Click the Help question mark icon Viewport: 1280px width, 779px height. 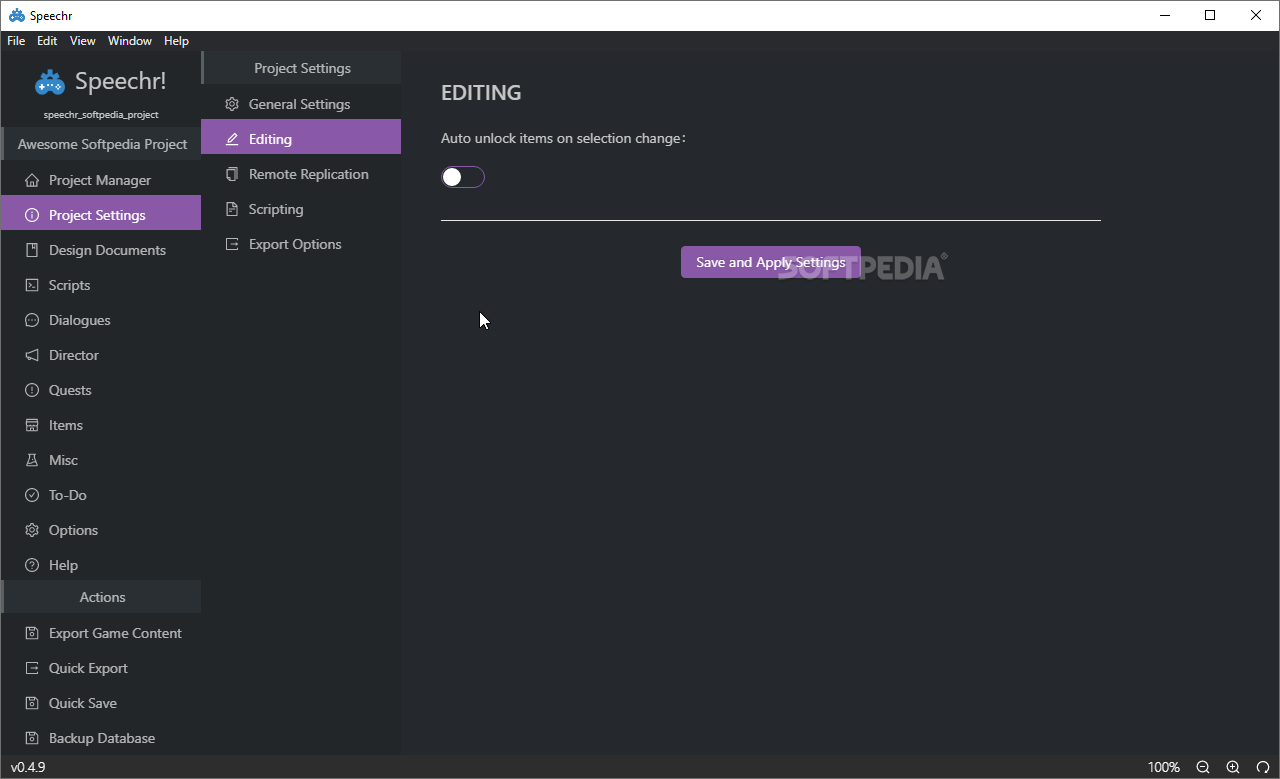(31, 565)
